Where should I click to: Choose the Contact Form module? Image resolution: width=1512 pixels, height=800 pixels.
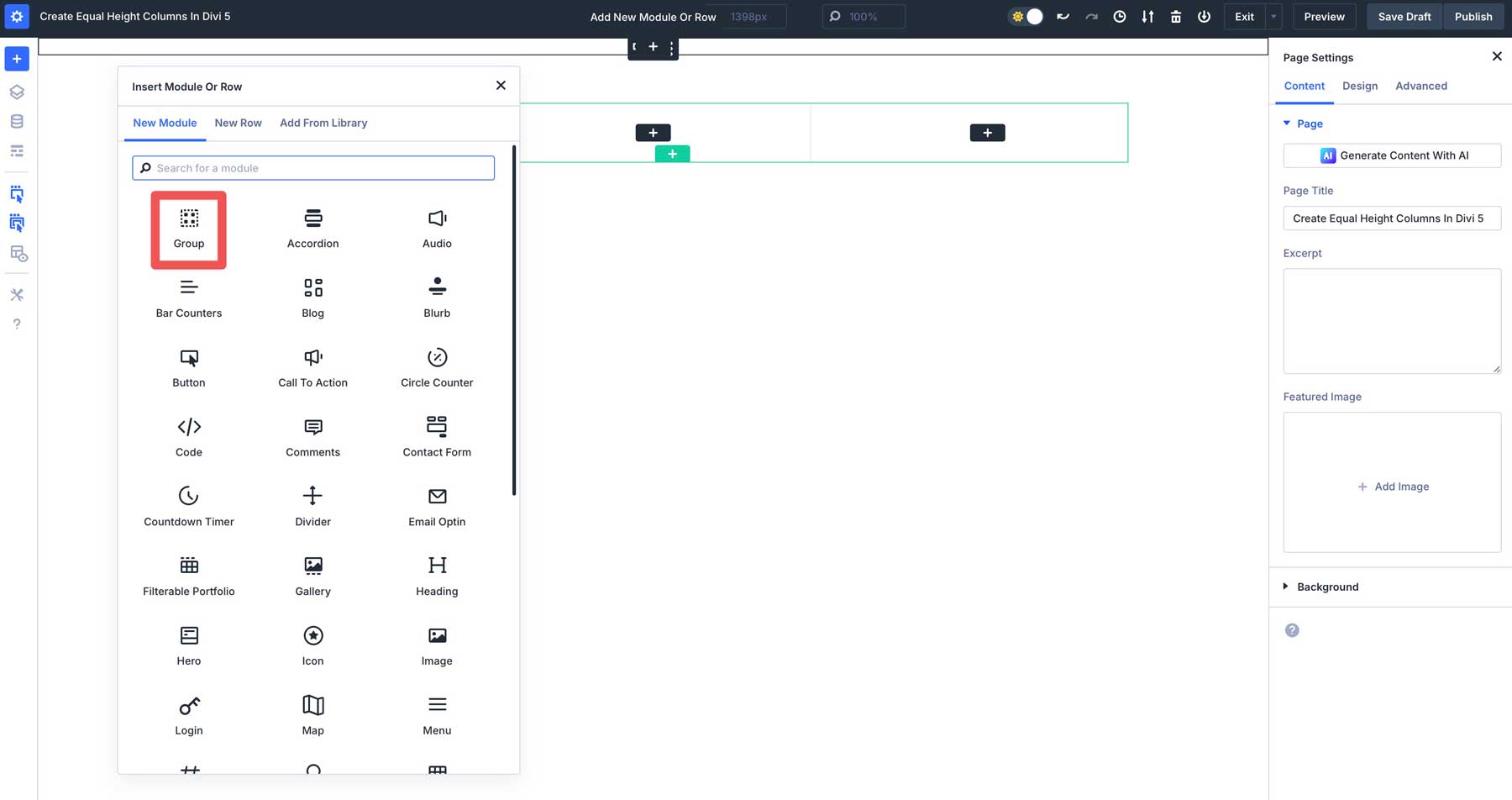[436, 436]
